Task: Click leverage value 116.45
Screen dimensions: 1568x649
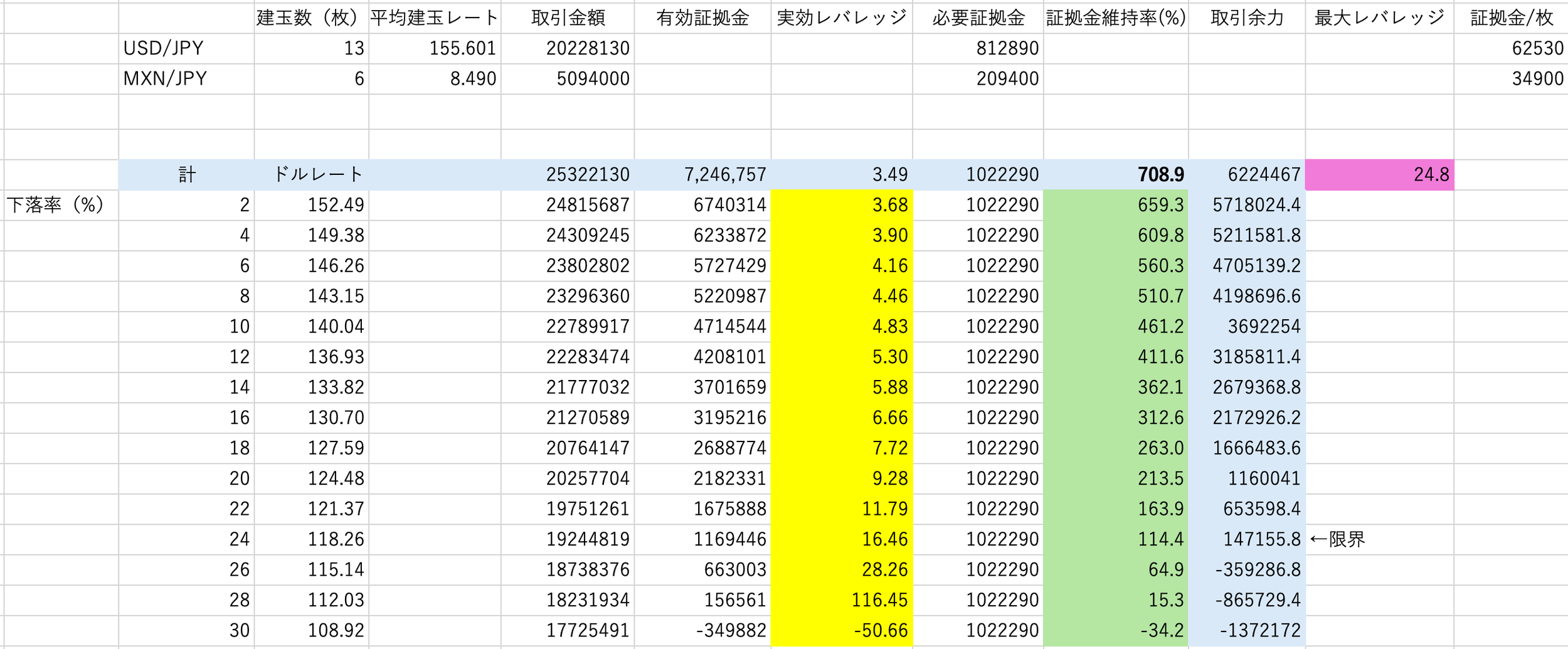Action: 842,600
